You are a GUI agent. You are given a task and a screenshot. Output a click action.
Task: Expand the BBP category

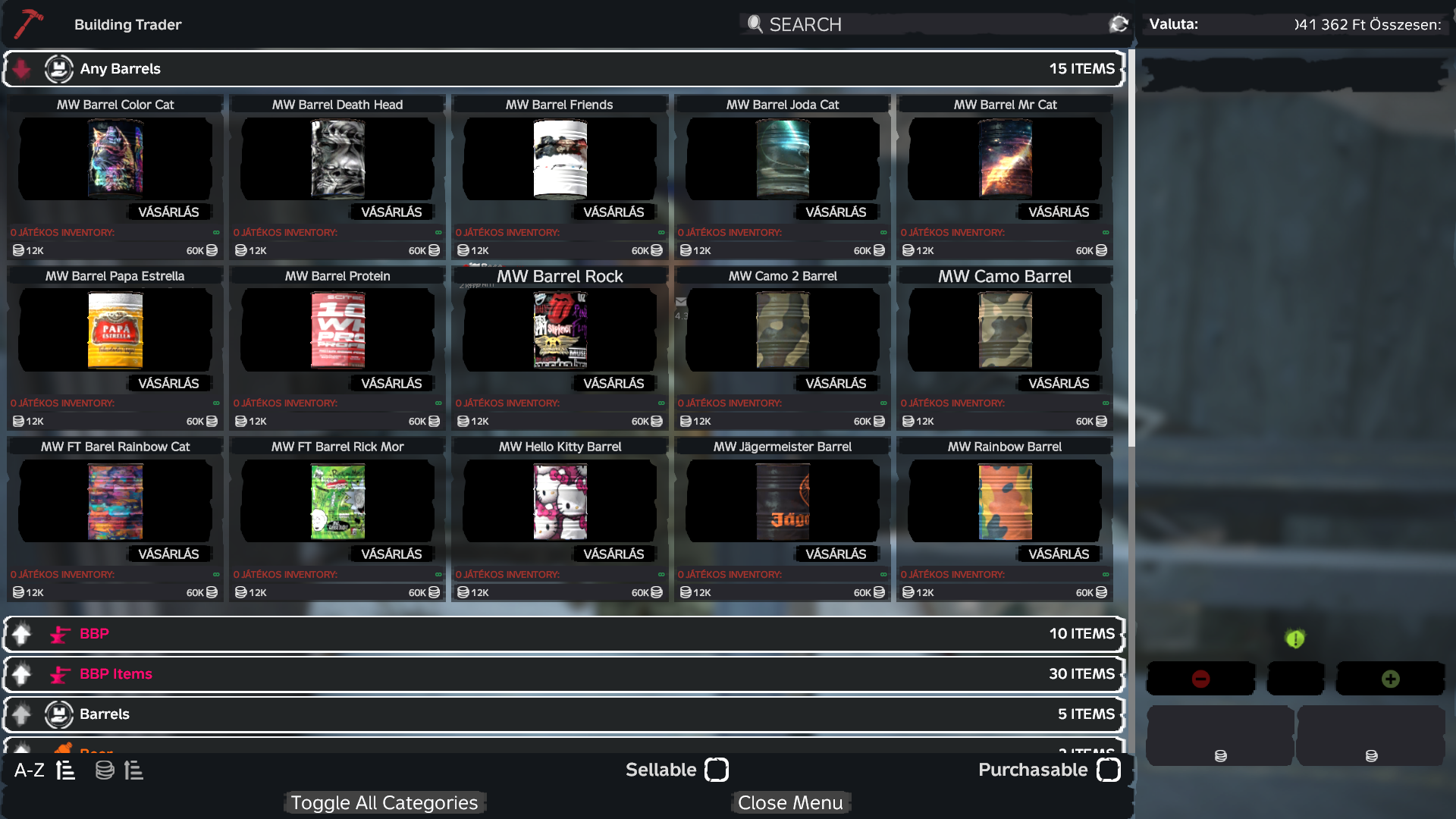pyautogui.click(x=21, y=634)
